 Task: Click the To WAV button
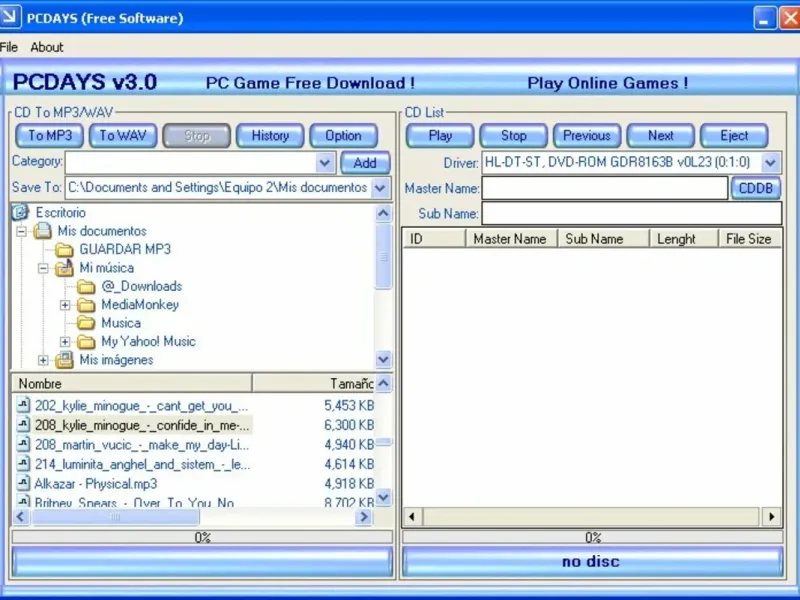tap(123, 136)
